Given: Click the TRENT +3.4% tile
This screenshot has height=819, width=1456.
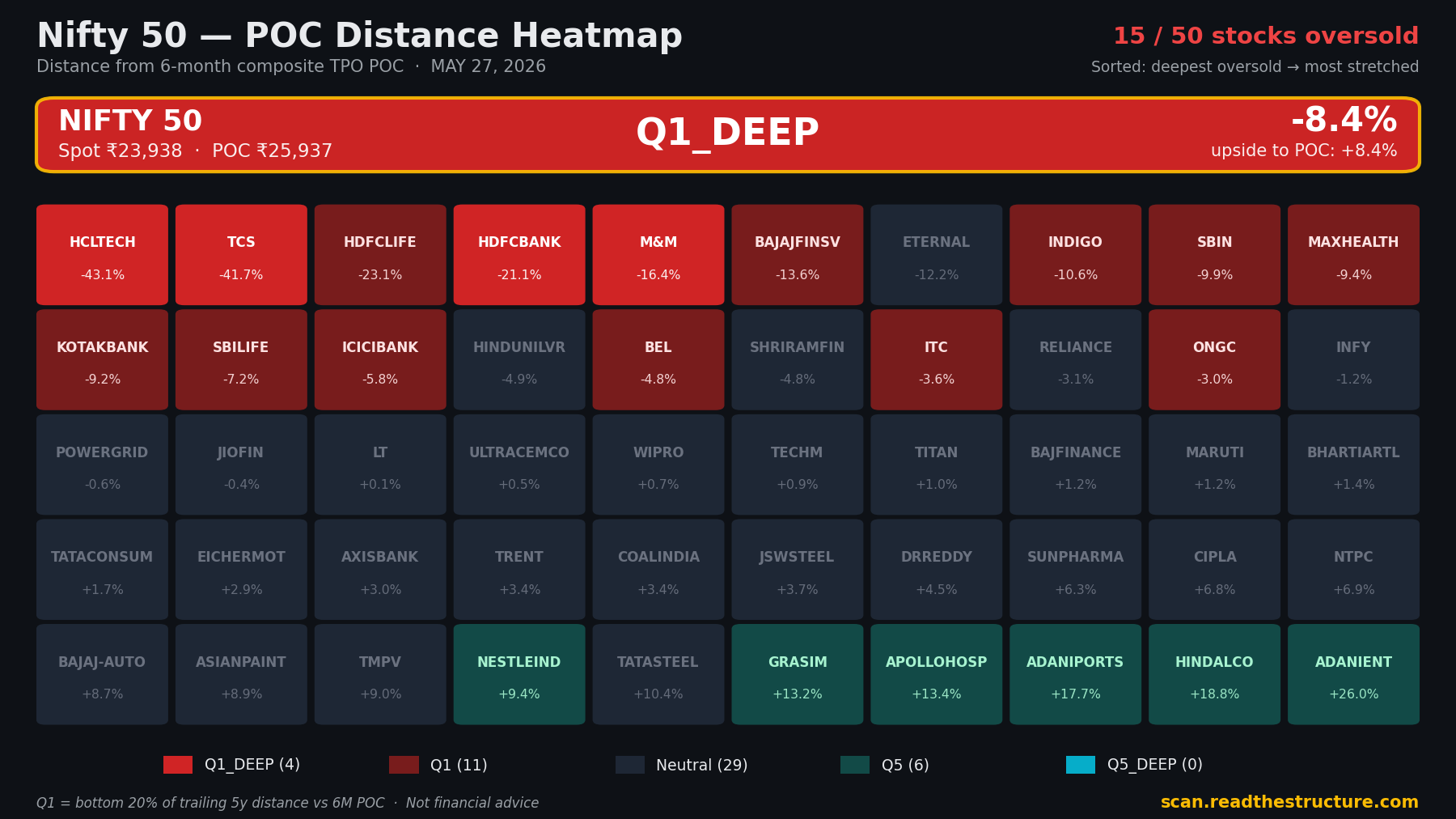Looking at the screenshot, I should 519,570.
